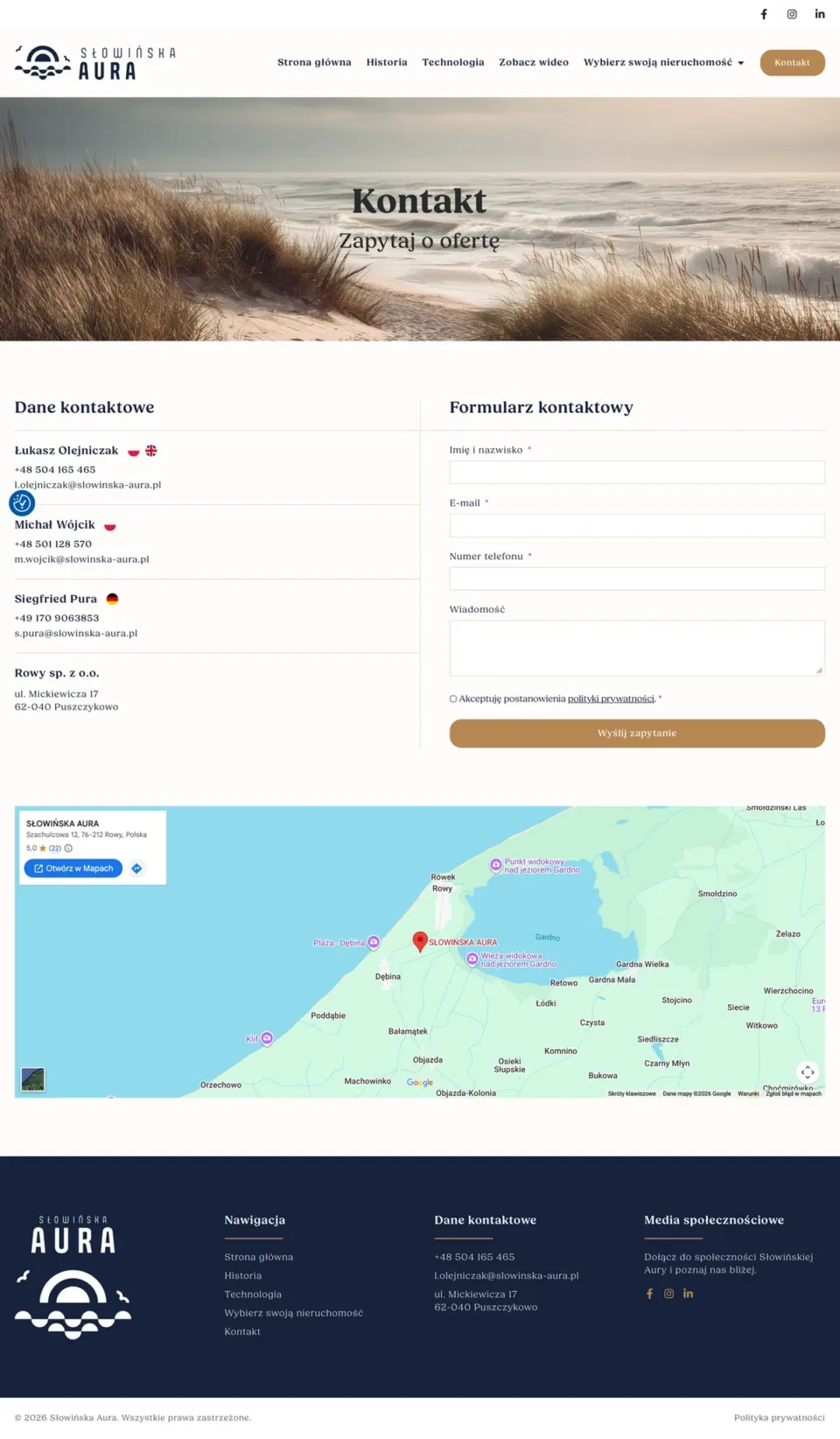Open the Polityka prywatności link in the footer
This screenshot has width=840, height=1439.
click(x=780, y=1418)
